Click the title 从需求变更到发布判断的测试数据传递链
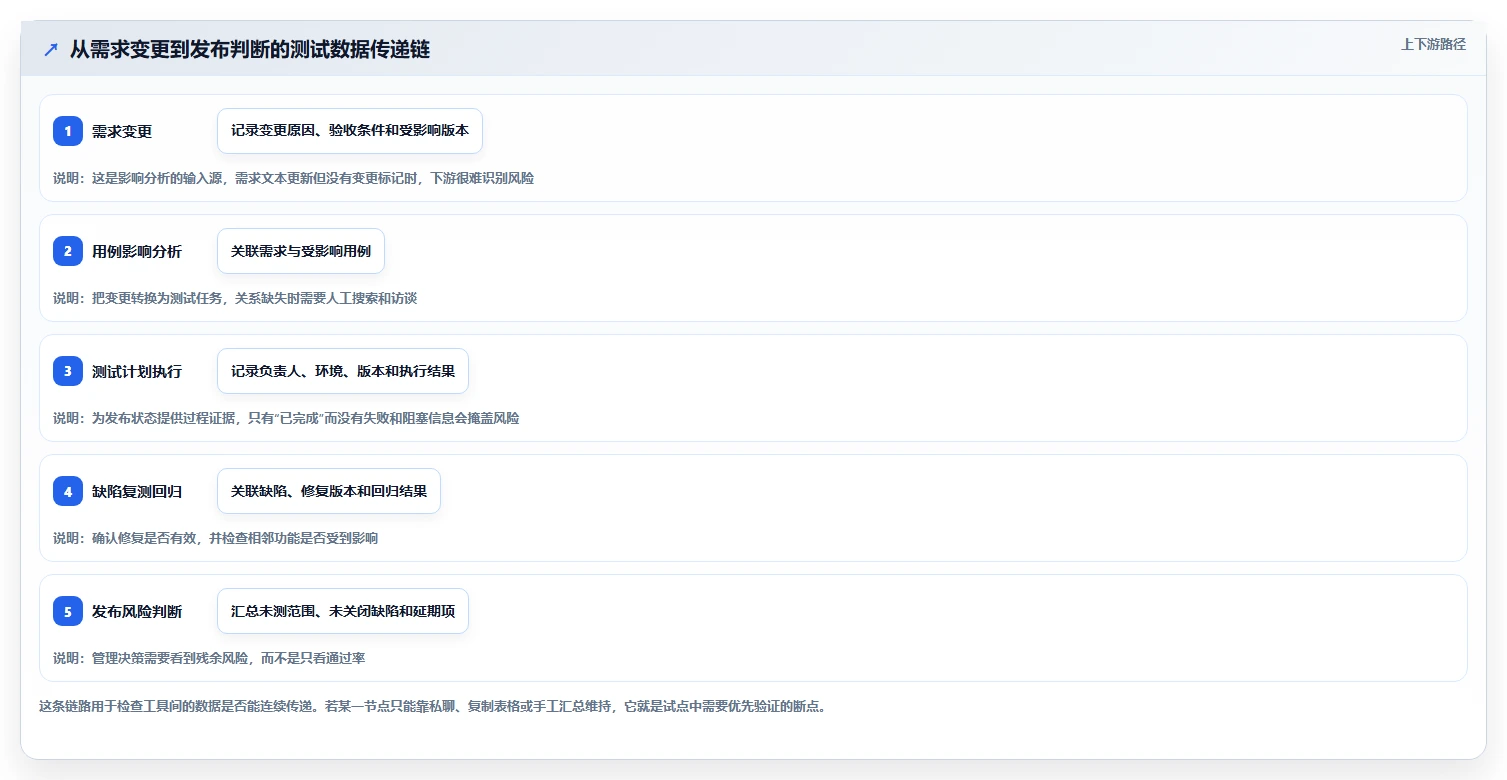The height and width of the screenshot is (780, 1507). pos(250,49)
